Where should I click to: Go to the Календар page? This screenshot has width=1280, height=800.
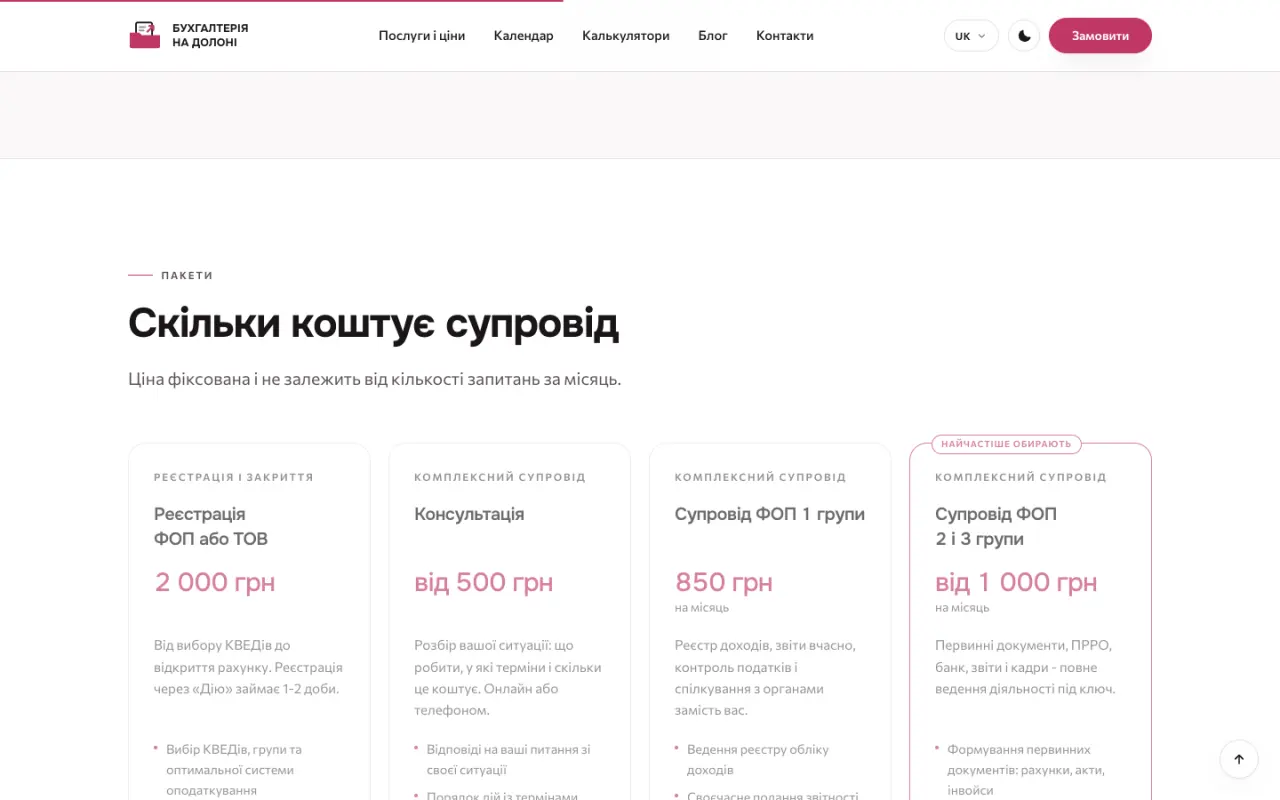pos(523,36)
